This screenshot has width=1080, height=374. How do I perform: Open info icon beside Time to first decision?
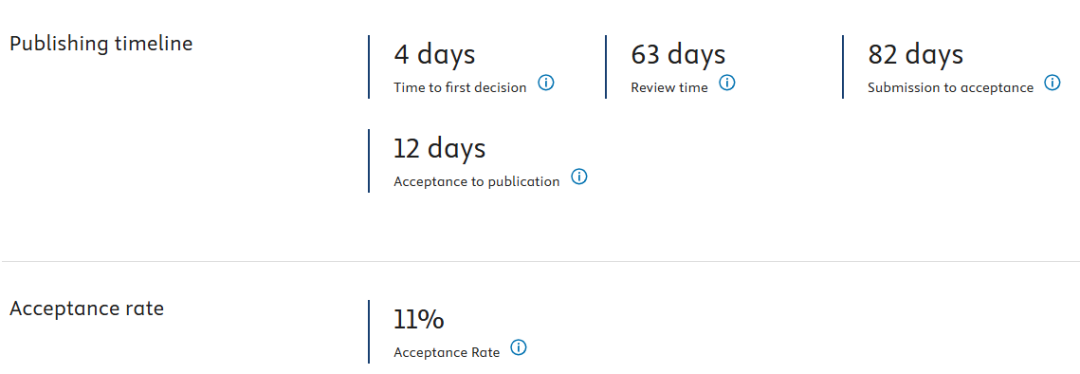tap(546, 84)
